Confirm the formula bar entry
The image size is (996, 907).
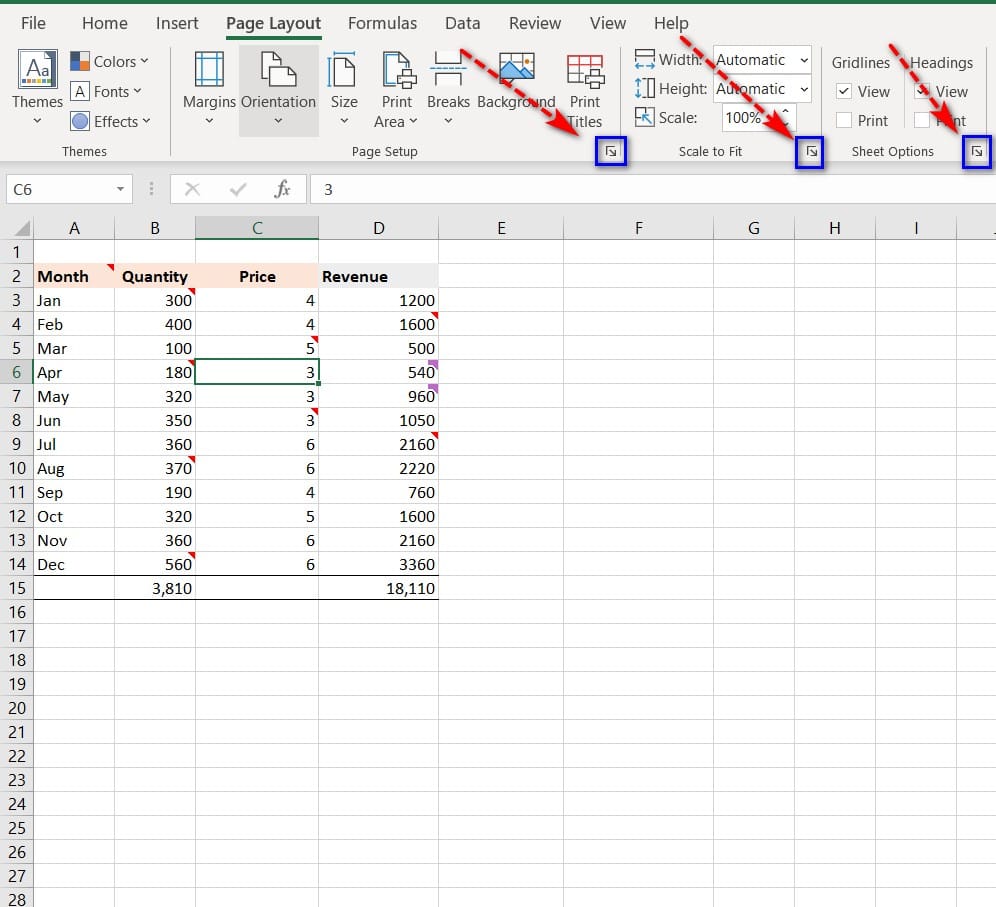pyautogui.click(x=238, y=189)
